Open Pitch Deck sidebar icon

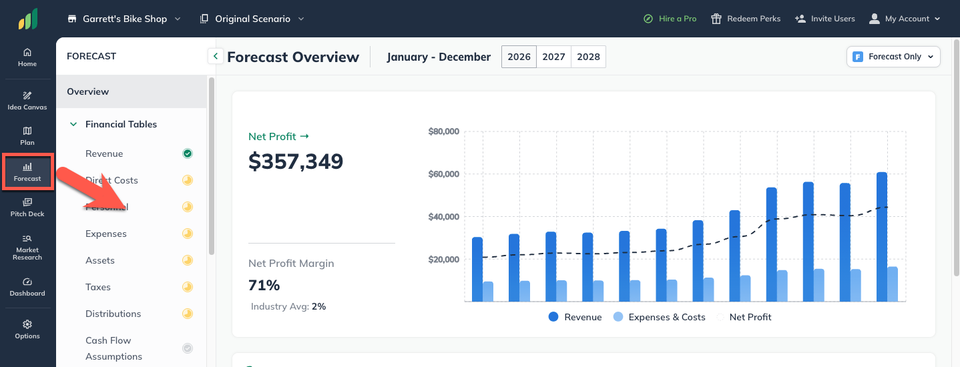27,208
